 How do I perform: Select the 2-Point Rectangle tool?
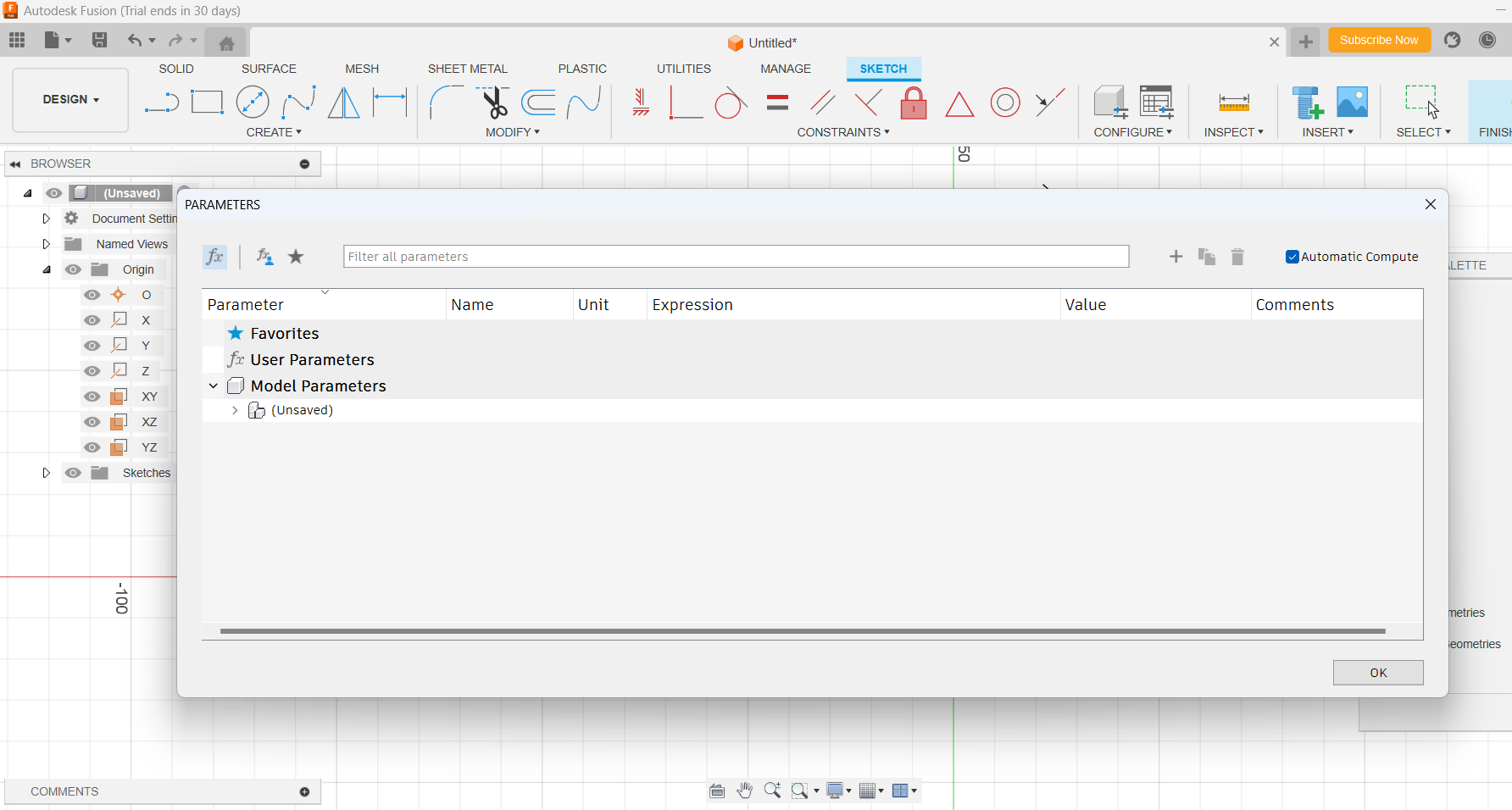coord(207,103)
